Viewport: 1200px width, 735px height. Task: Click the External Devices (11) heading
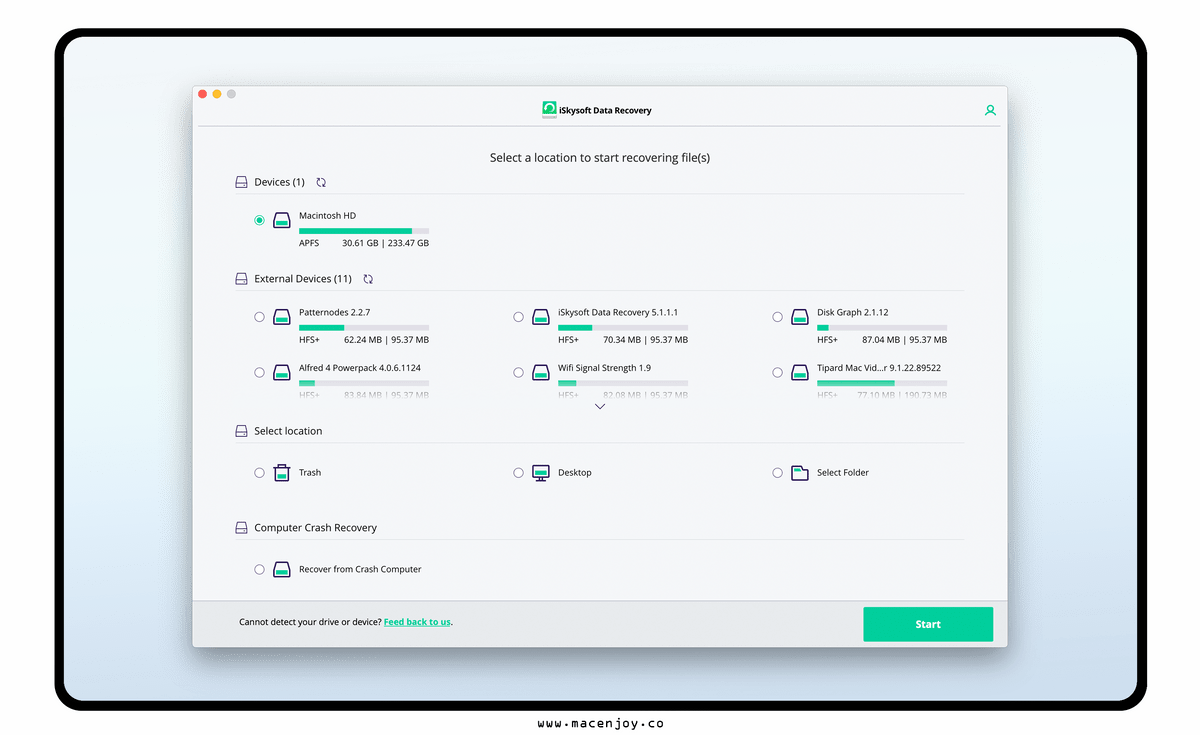click(303, 279)
